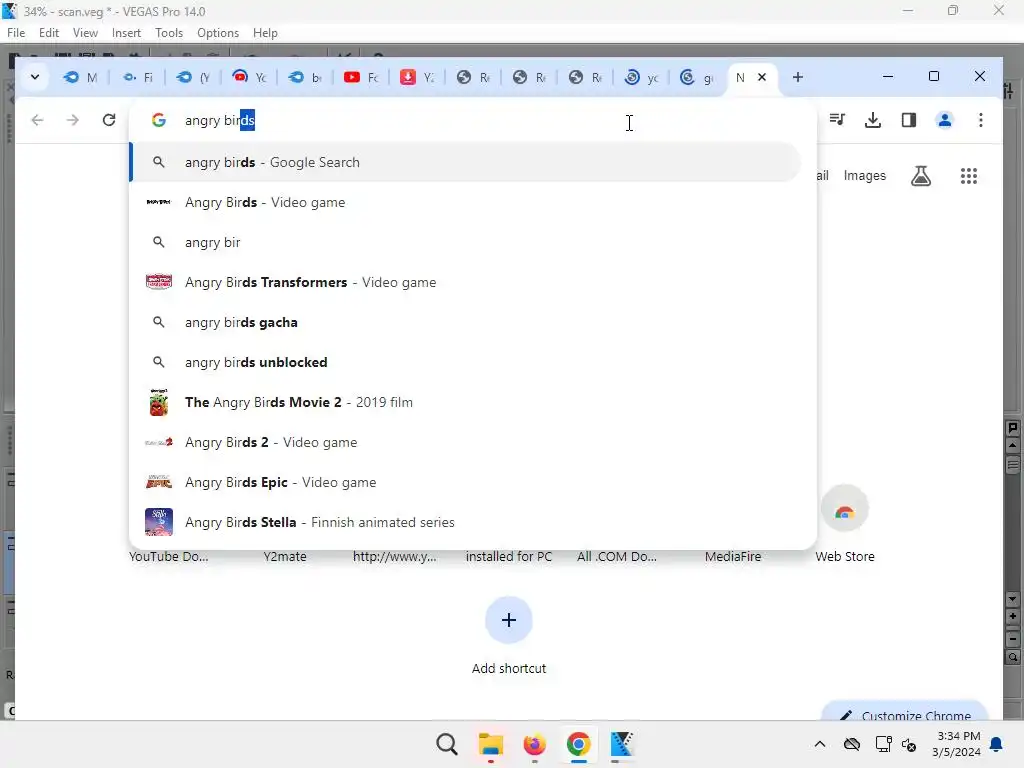
Task: Open the Web Store shortcut
Action: click(x=844, y=524)
